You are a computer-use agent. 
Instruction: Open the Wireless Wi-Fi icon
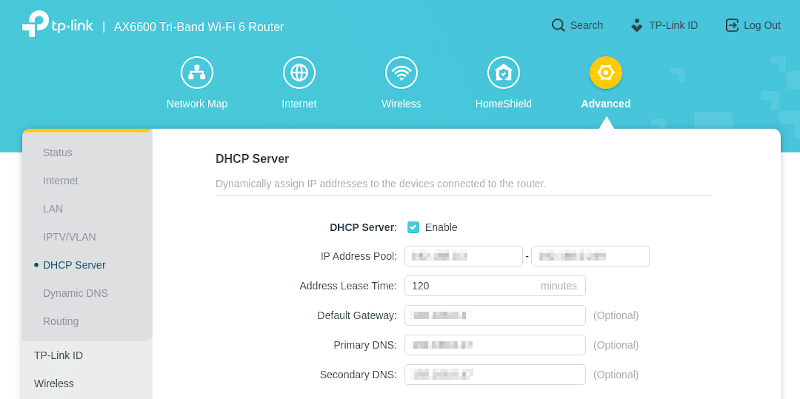point(402,72)
